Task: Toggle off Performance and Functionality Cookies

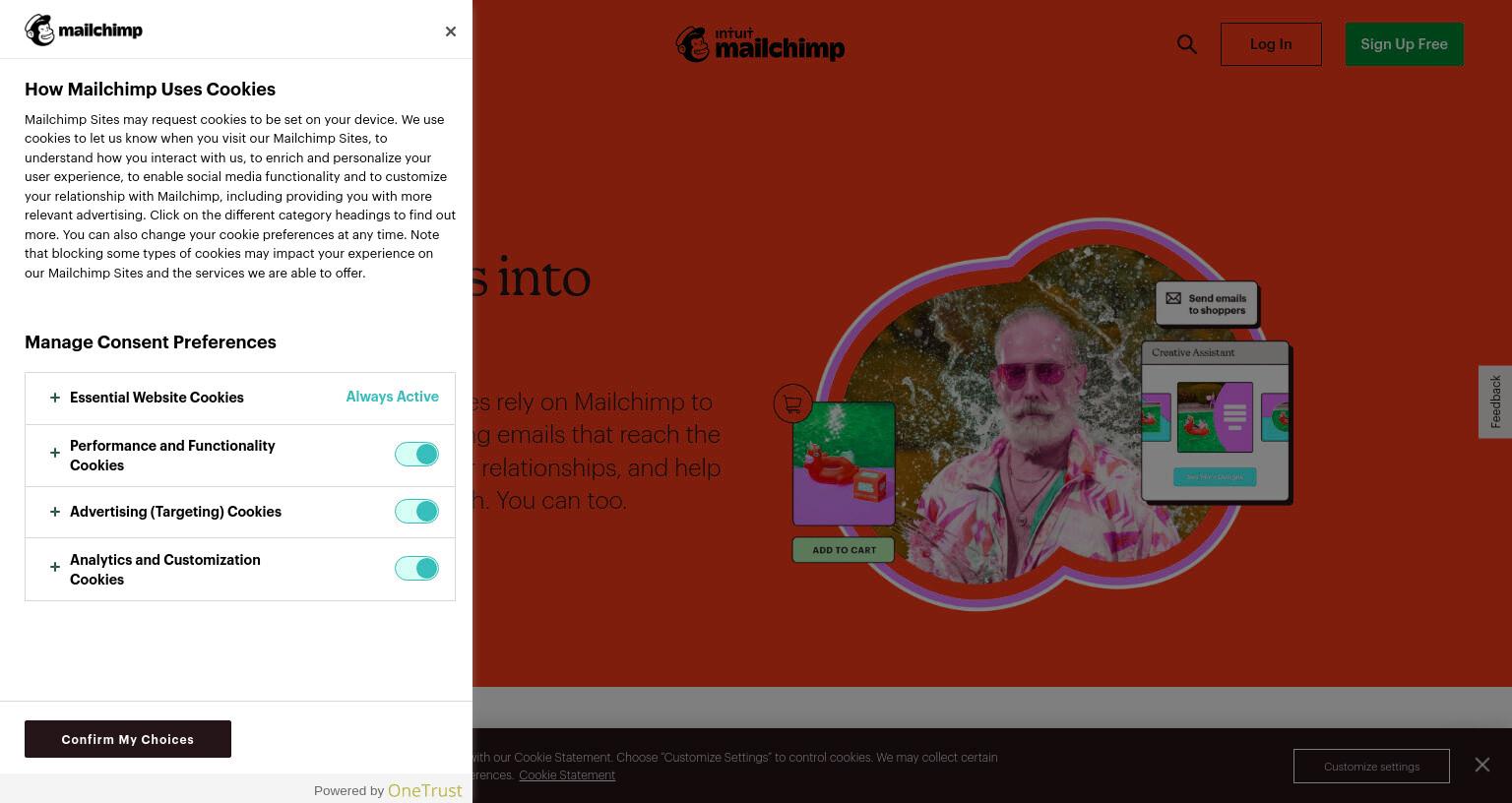Action: [416, 454]
